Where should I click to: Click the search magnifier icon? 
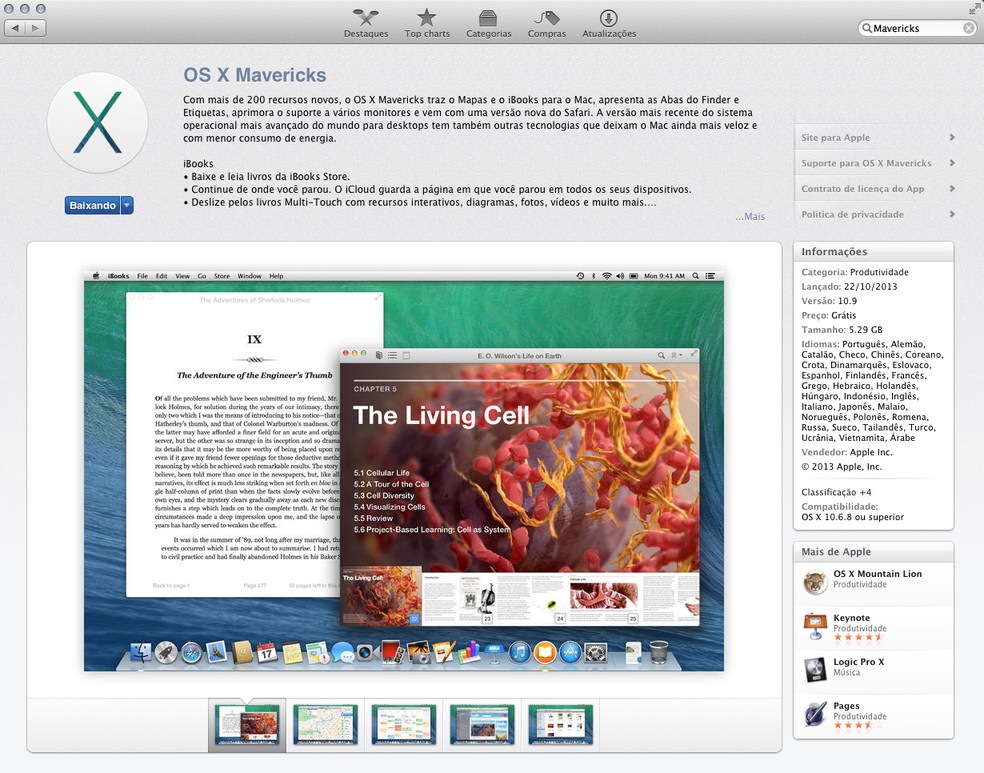click(x=867, y=28)
